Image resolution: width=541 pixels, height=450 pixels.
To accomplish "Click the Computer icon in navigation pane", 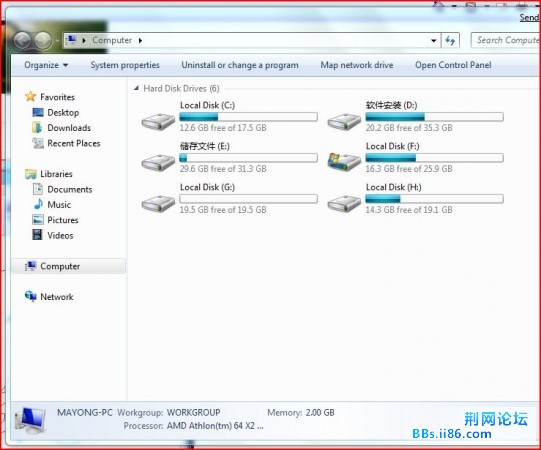I will pyautogui.click(x=31, y=266).
